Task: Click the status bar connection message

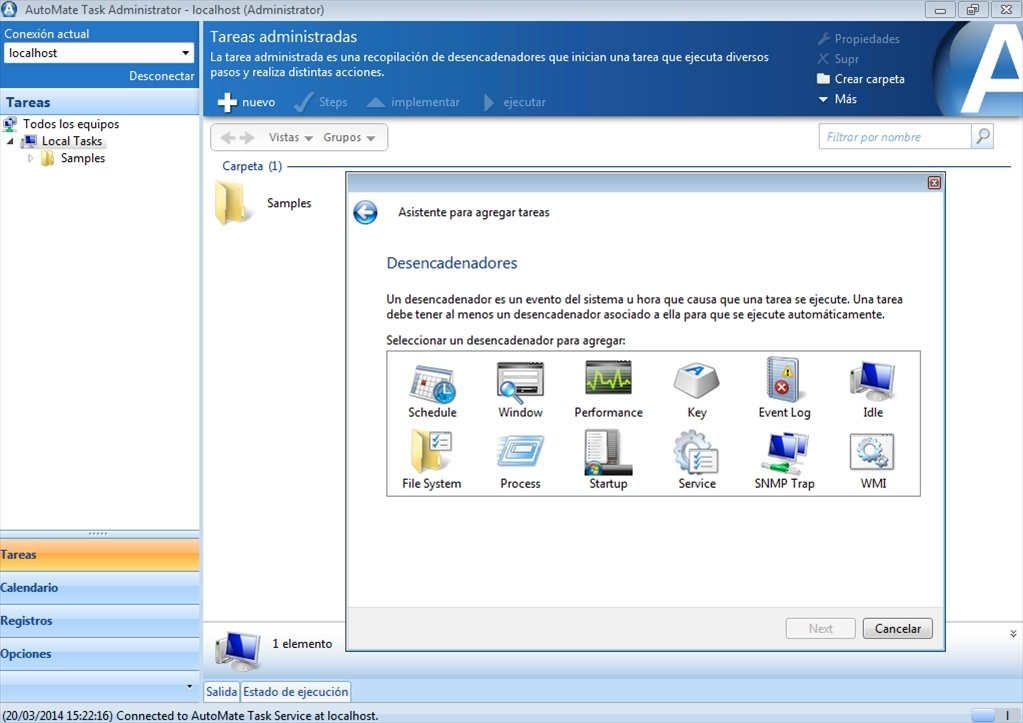Action: [191, 716]
